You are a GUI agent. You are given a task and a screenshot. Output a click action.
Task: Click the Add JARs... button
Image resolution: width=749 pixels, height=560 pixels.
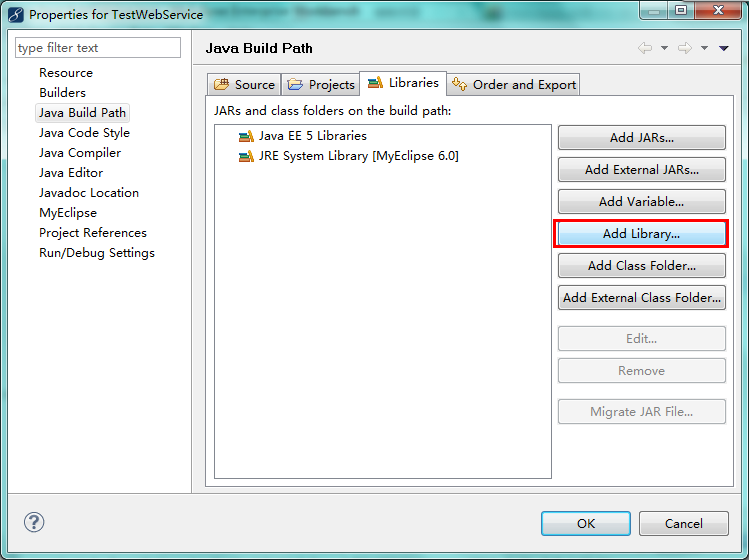click(x=642, y=138)
